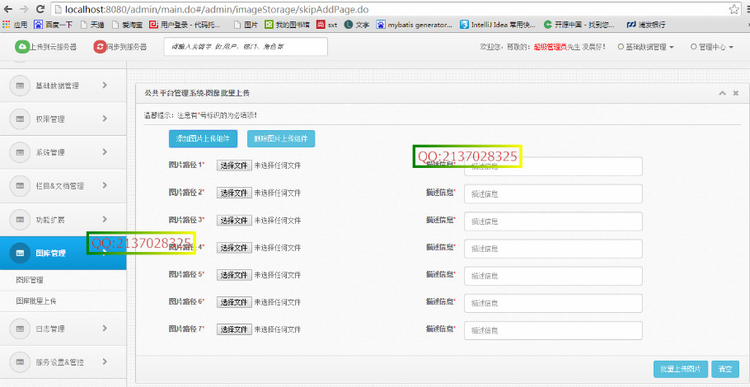Viewport: 750px width, 387px height.
Task: Close the 图库批量上传 panel with the x icon
Action: tap(736, 93)
